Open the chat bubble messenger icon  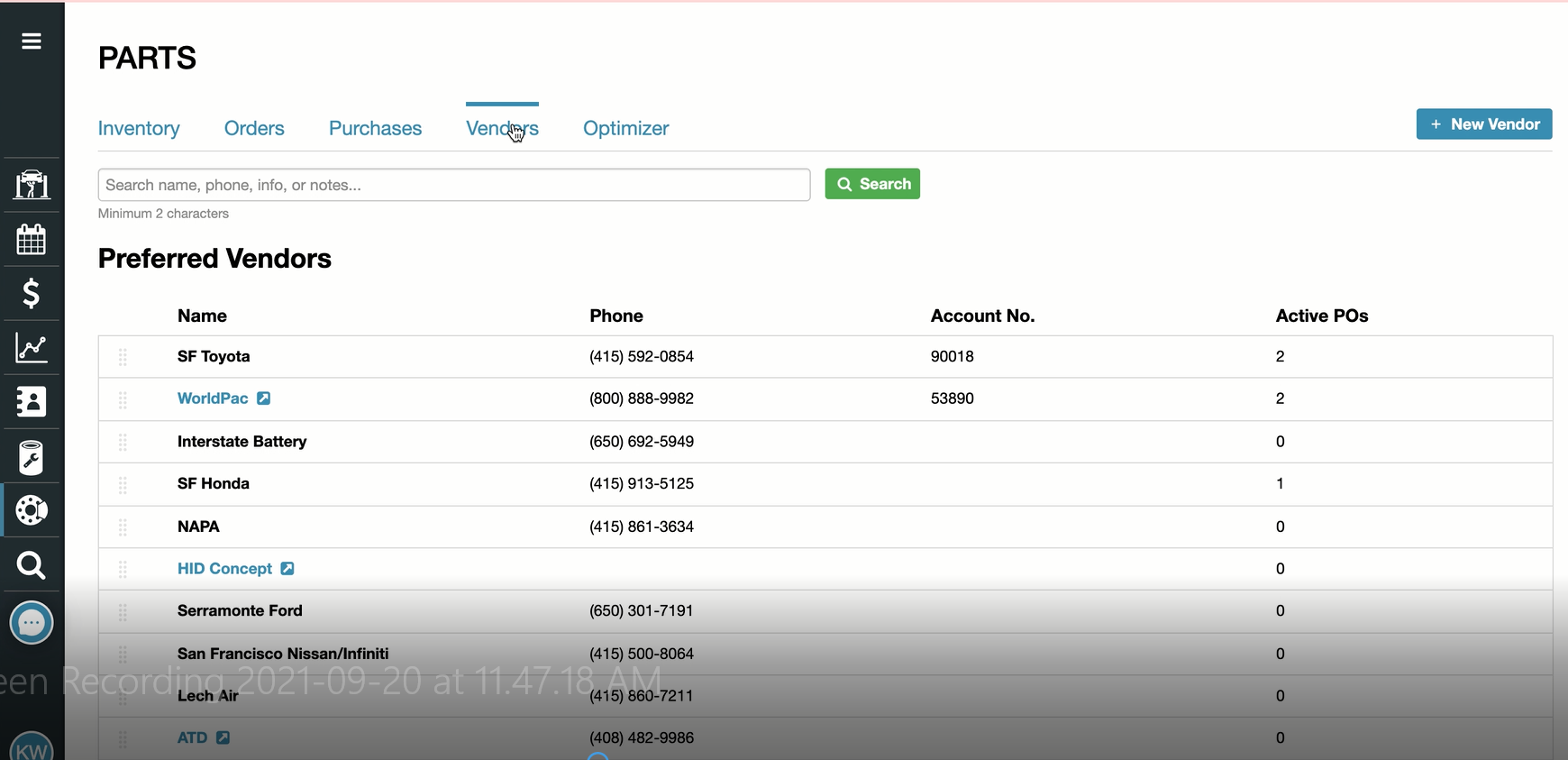point(32,623)
